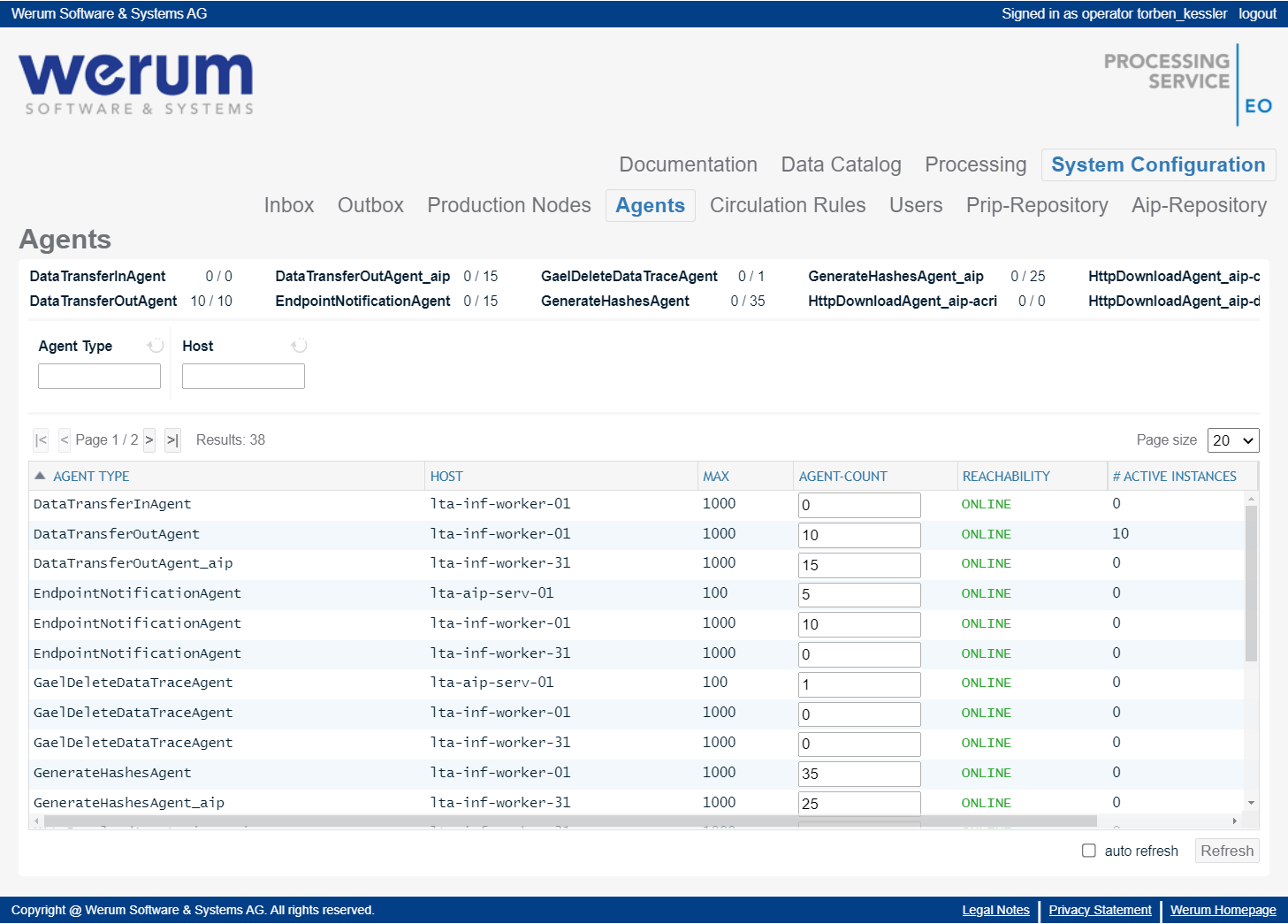This screenshot has width=1288, height=924.
Task: Open the Circulation Rules tab
Action: (788, 205)
